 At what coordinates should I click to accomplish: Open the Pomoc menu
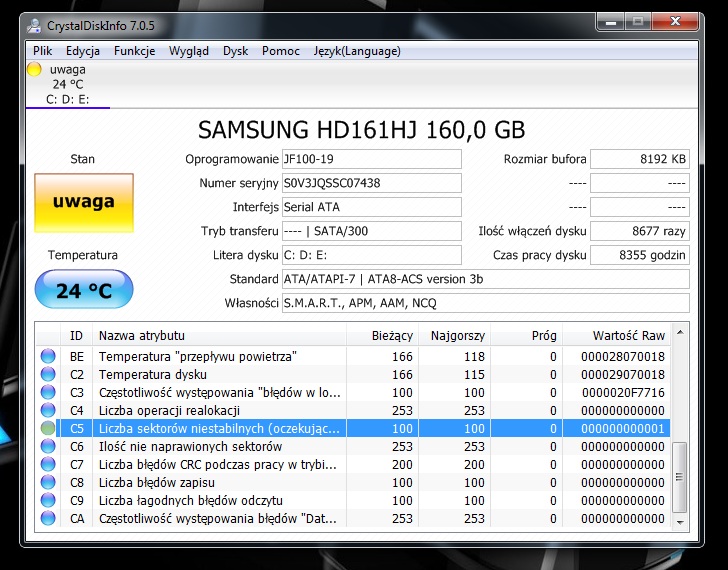280,51
